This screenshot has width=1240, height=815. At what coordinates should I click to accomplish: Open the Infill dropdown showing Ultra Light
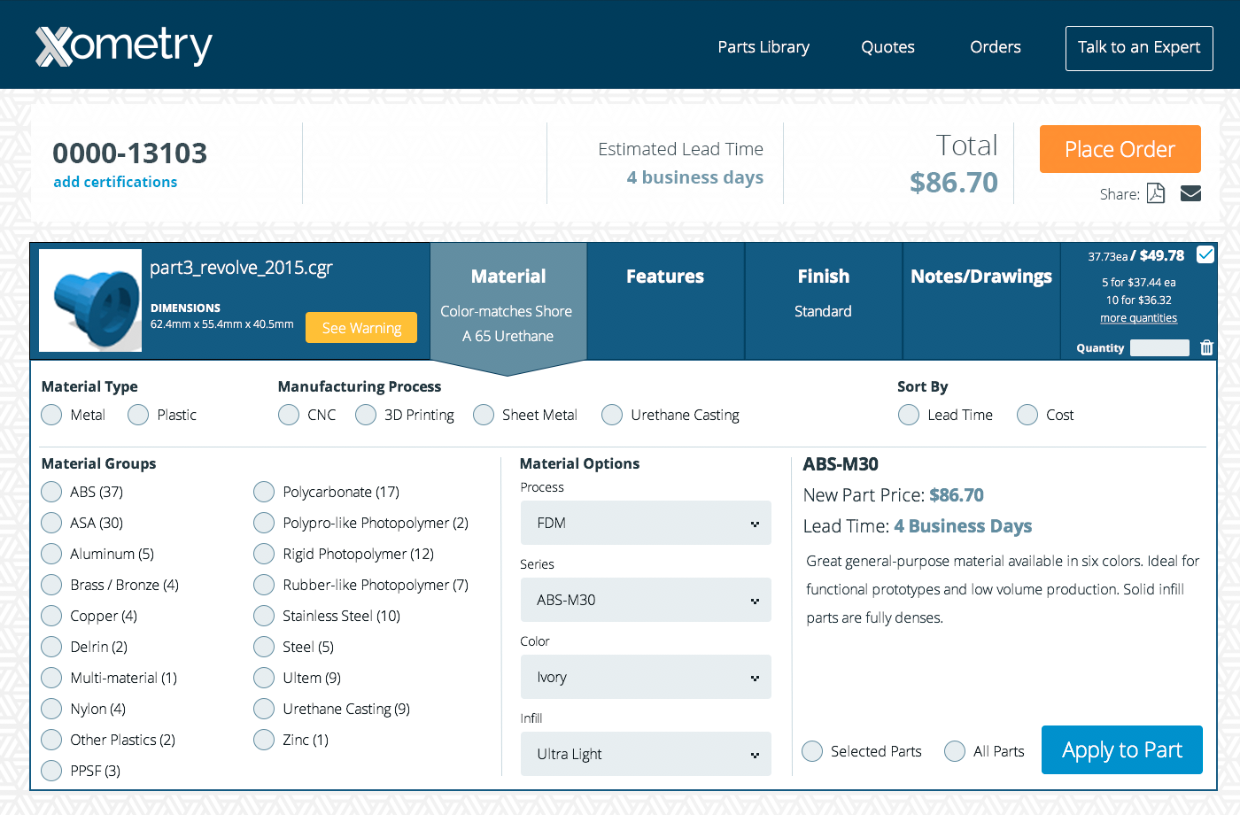click(x=646, y=754)
